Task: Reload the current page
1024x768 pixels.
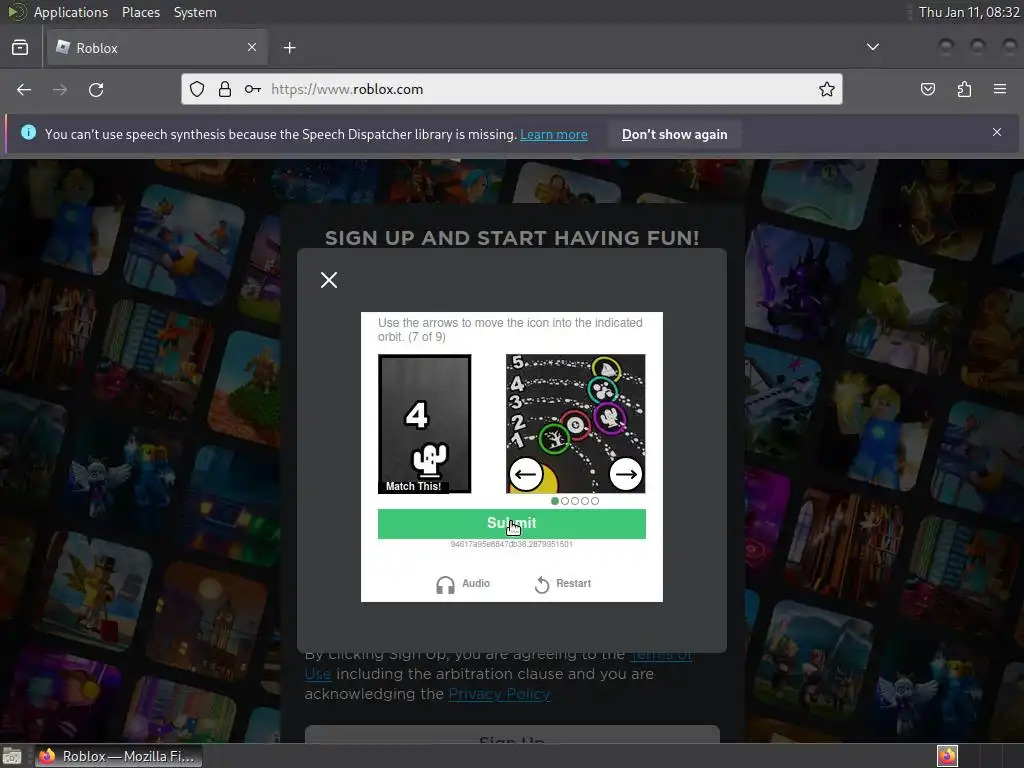Action: tap(96, 89)
